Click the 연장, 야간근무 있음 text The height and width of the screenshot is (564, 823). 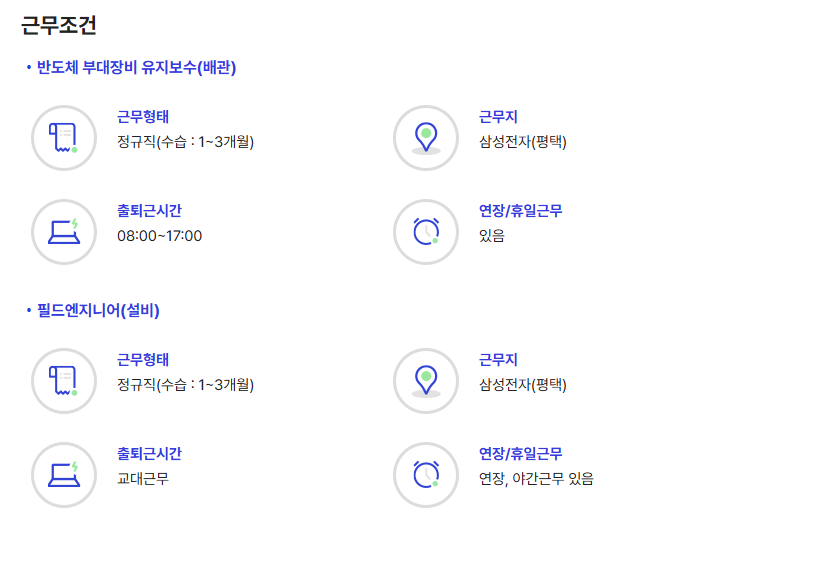tap(536, 478)
